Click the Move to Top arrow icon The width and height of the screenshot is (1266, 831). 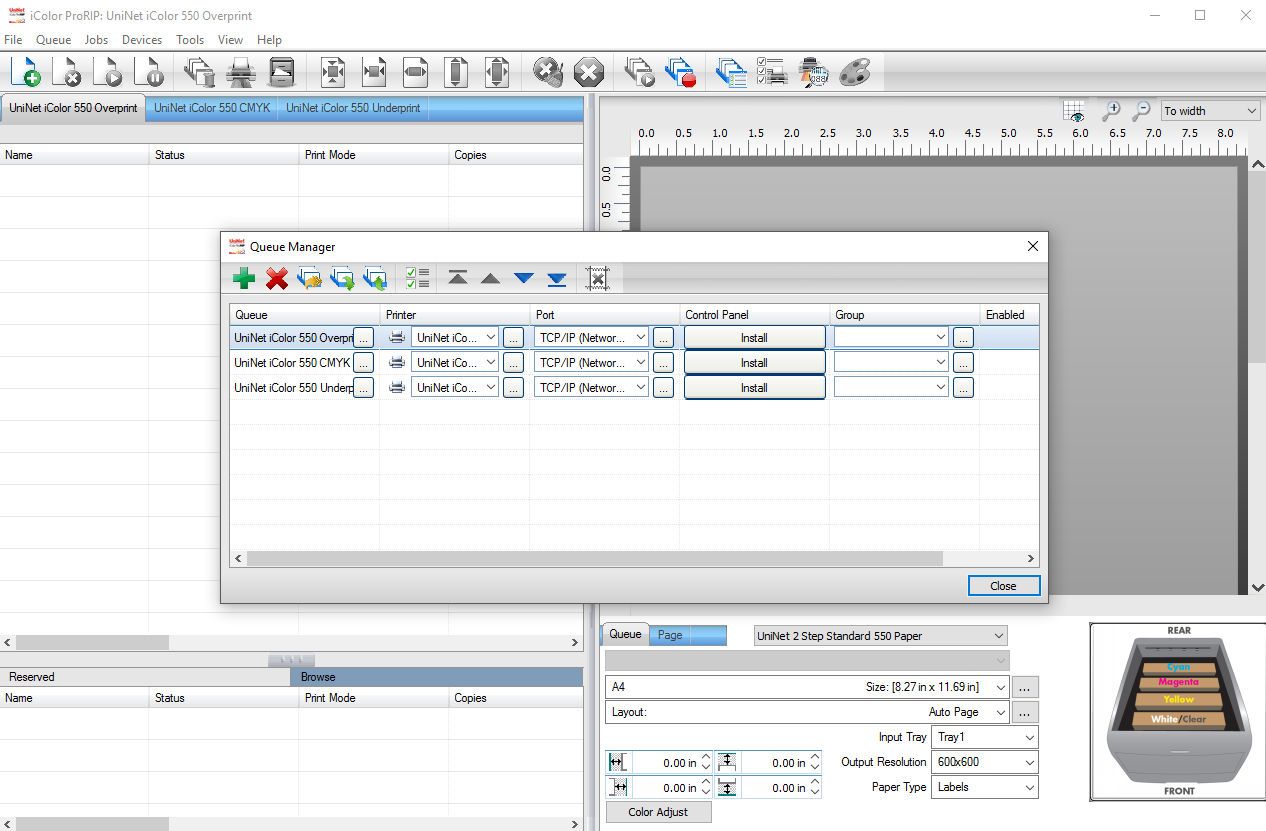(458, 278)
